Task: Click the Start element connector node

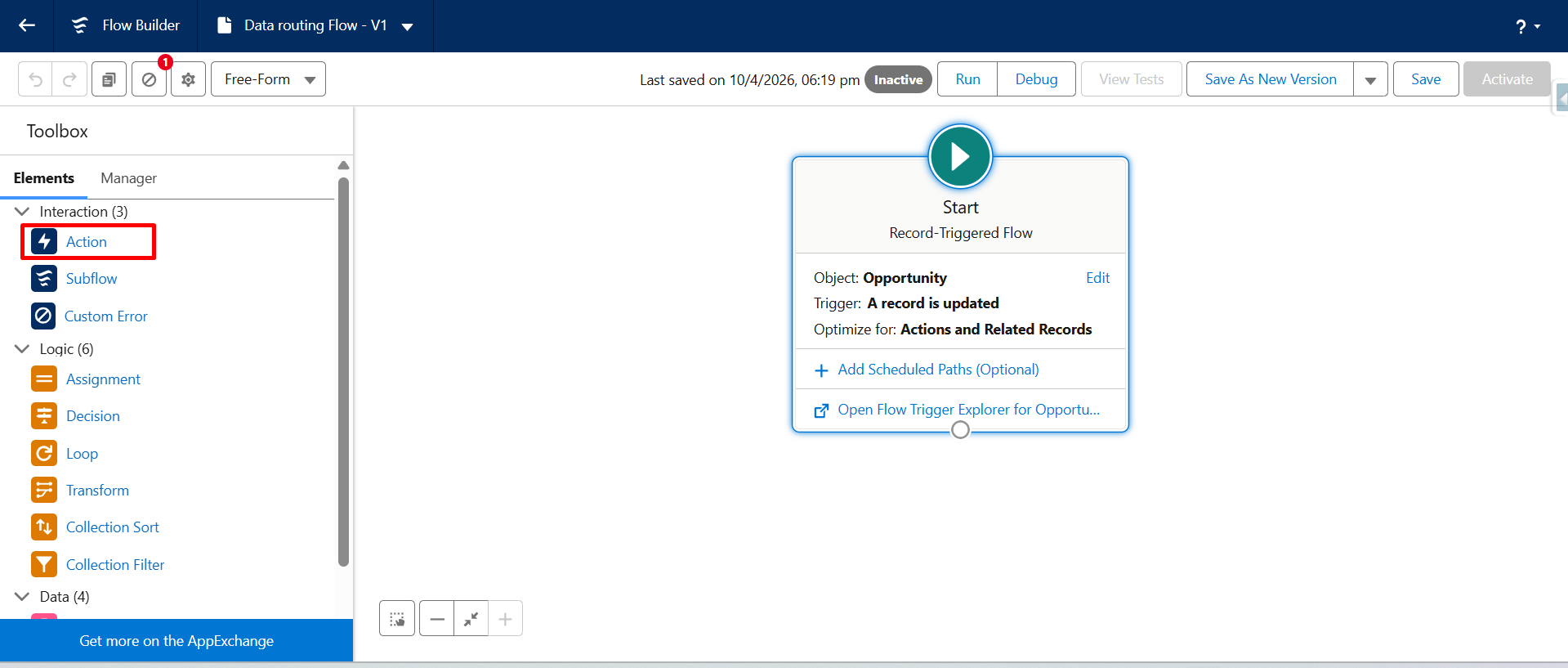Action: 960,429
